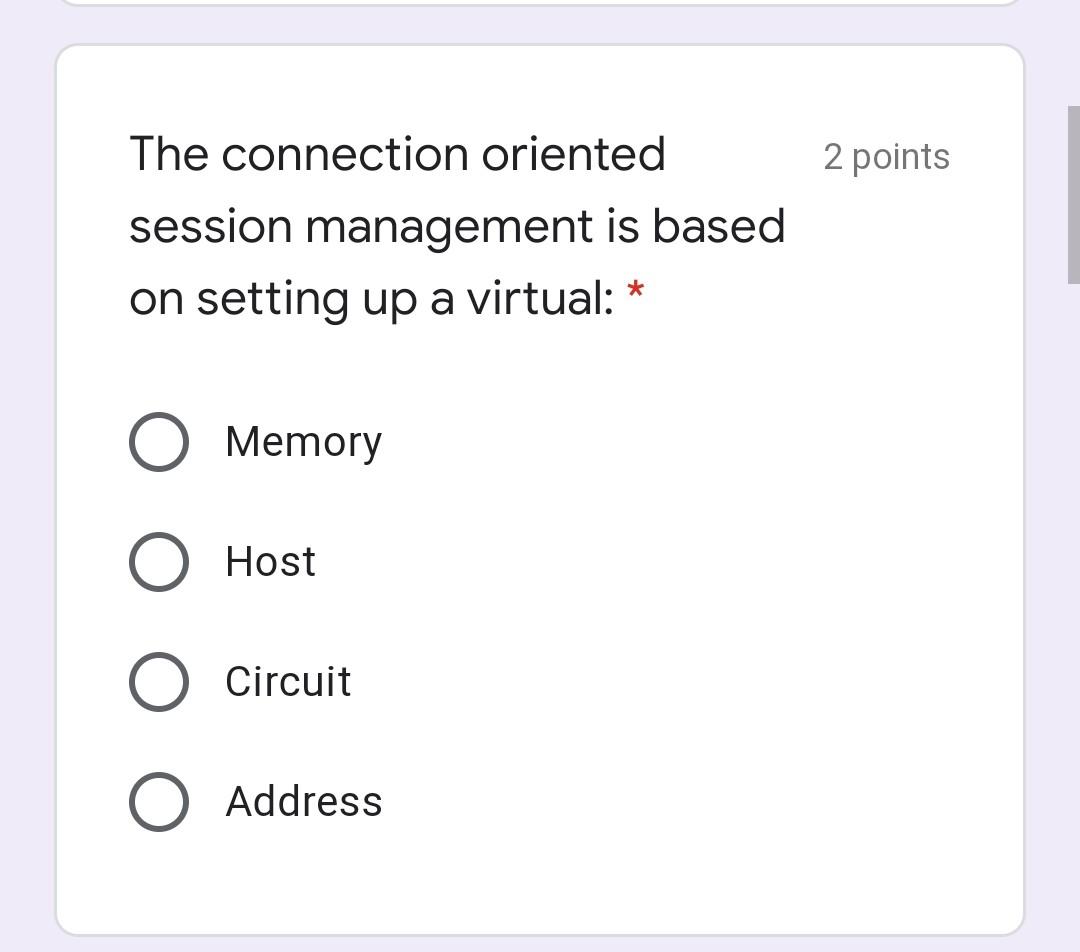Select the Host radio button

click(158, 561)
